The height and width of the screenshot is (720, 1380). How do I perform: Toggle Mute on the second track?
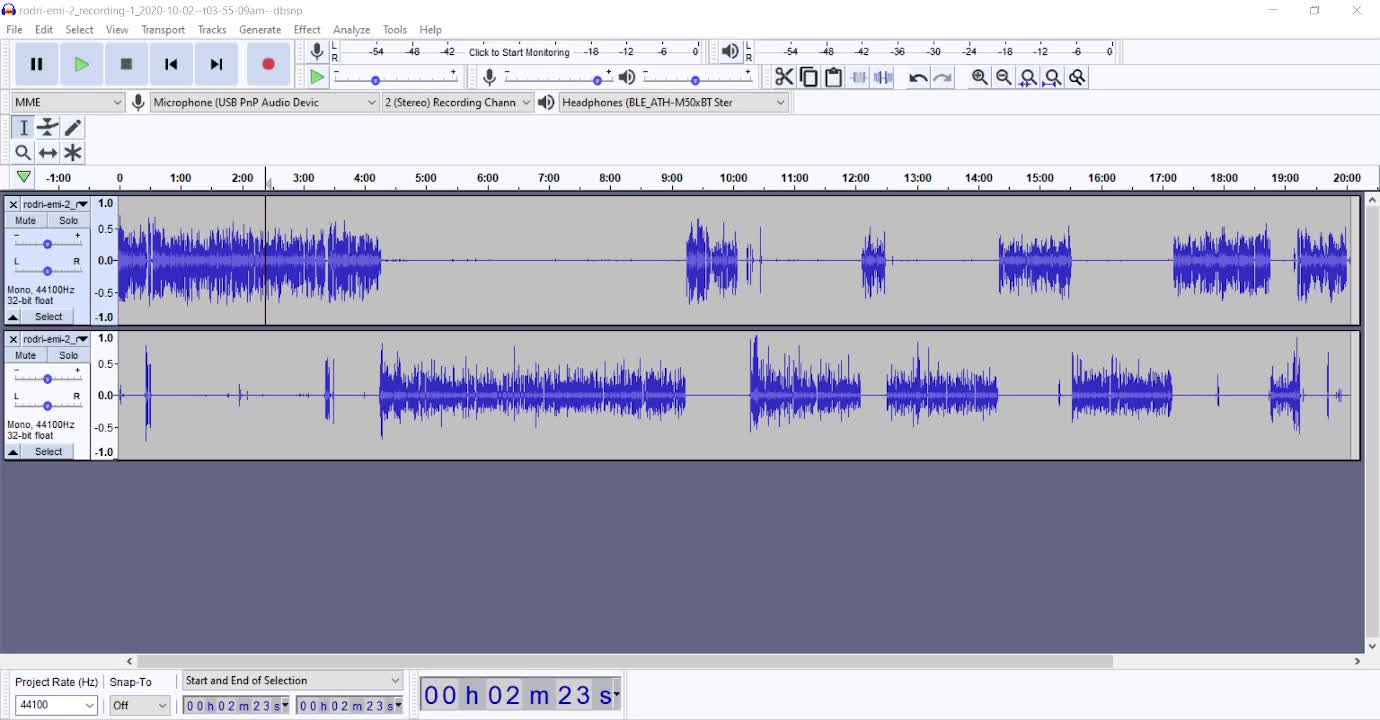[26, 355]
